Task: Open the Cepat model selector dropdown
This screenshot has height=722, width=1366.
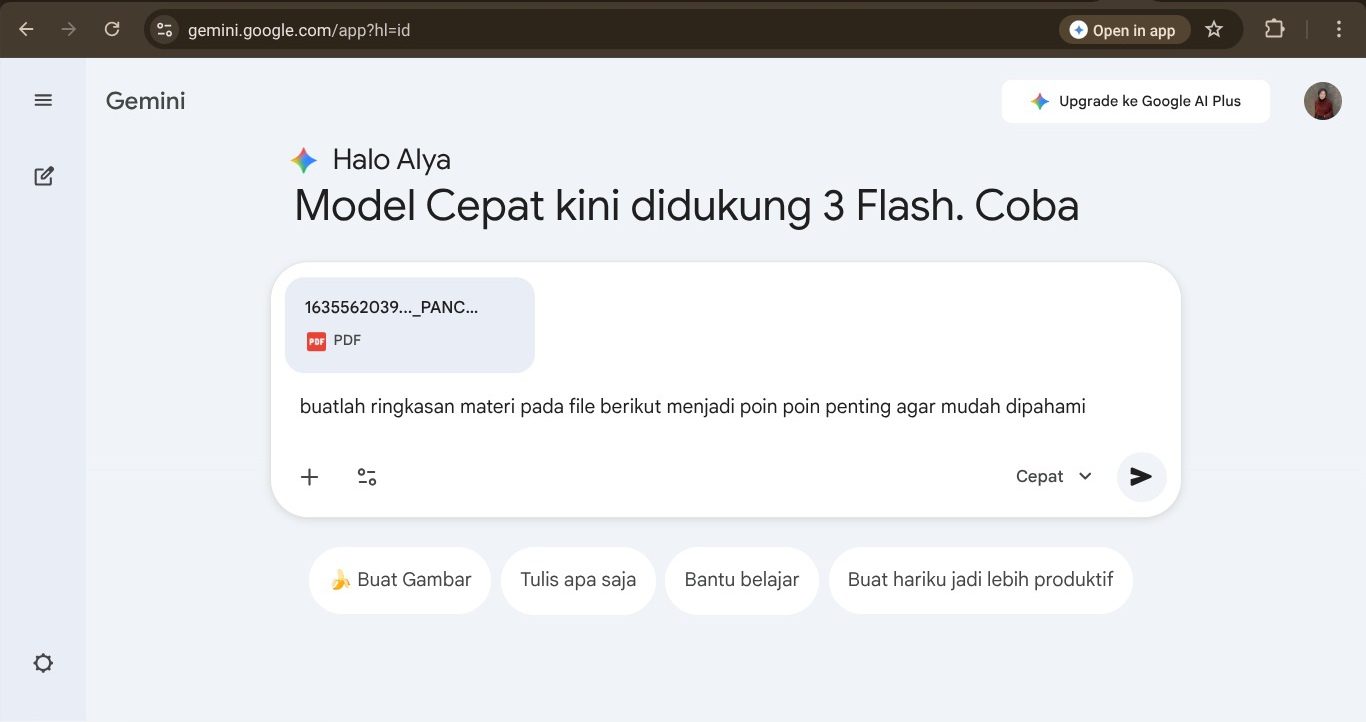Action: coord(1053,476)
